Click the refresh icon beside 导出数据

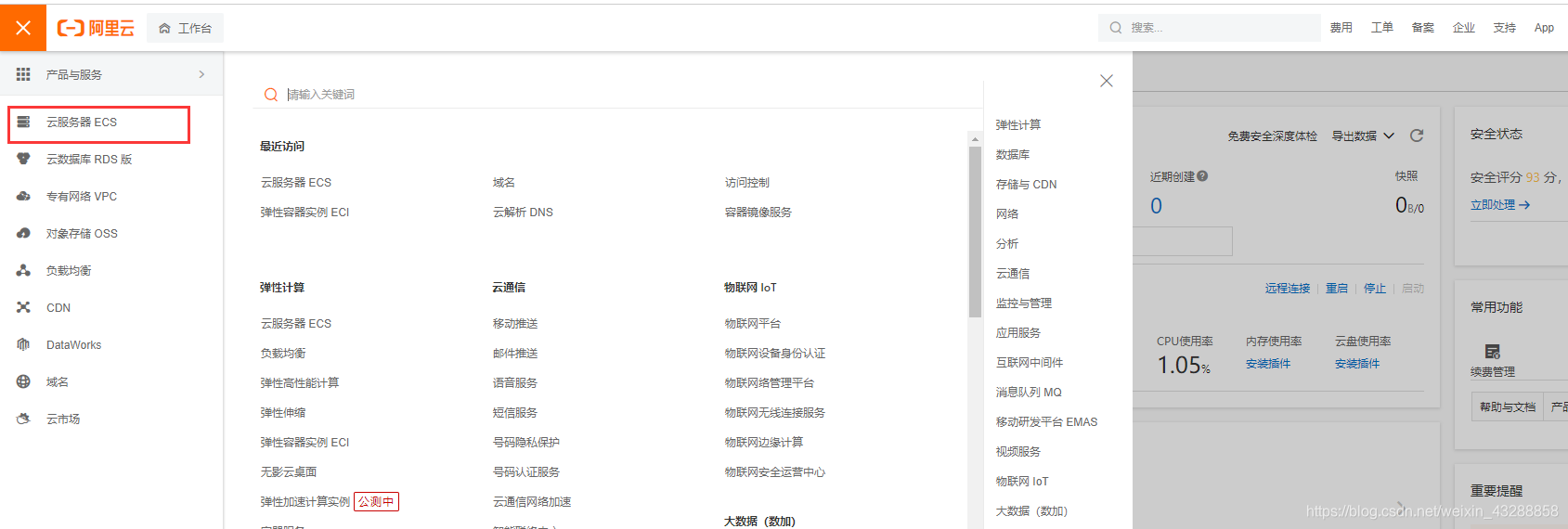[x=1417, y=135]
